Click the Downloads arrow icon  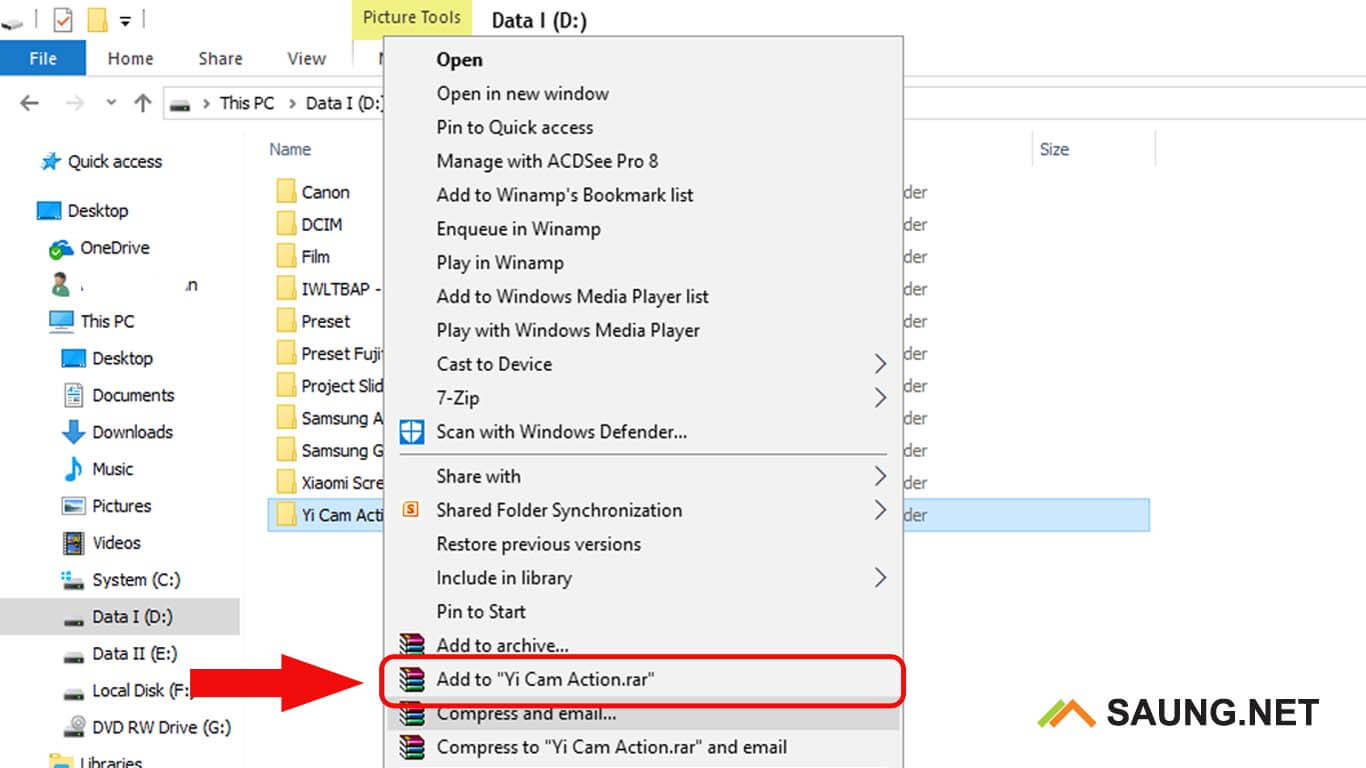point(73,432)
